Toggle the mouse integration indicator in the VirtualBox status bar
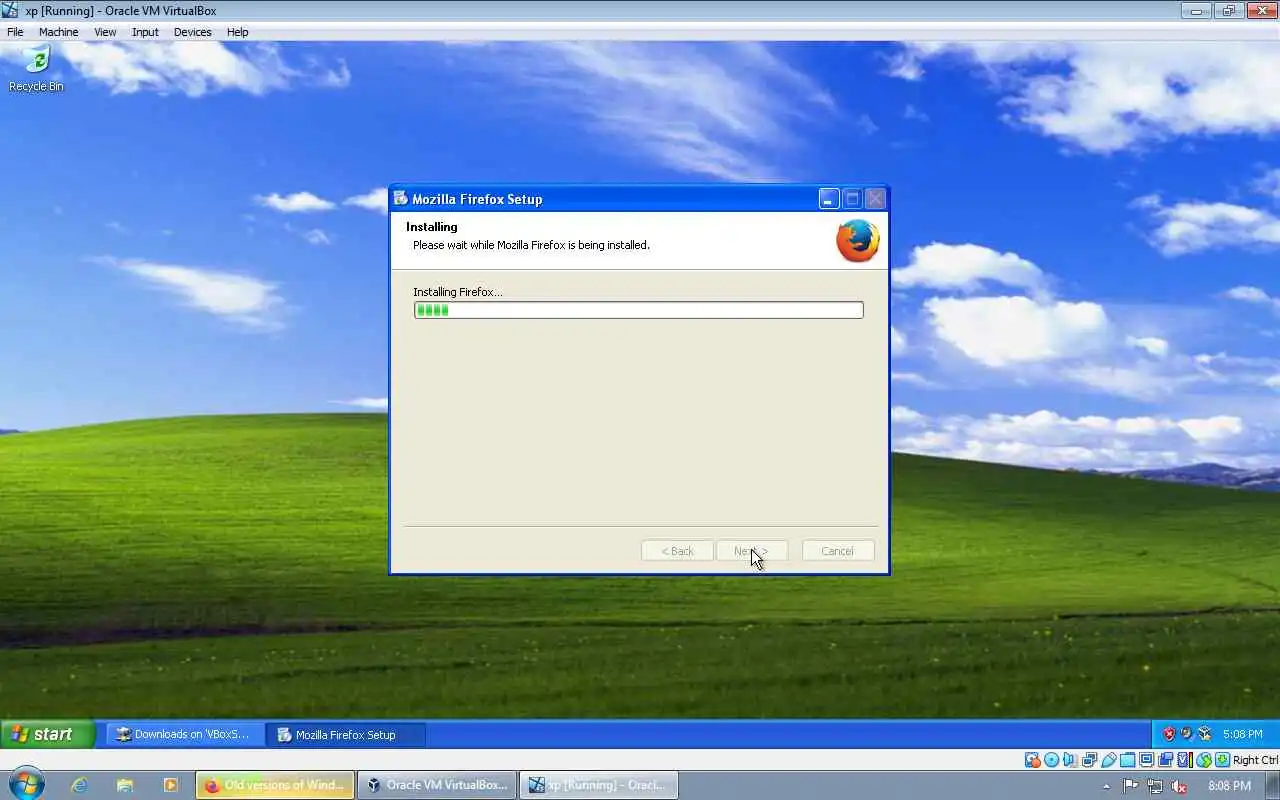Image resolution: width=1280 pixels, height=800 pixels. (1204, 760)
